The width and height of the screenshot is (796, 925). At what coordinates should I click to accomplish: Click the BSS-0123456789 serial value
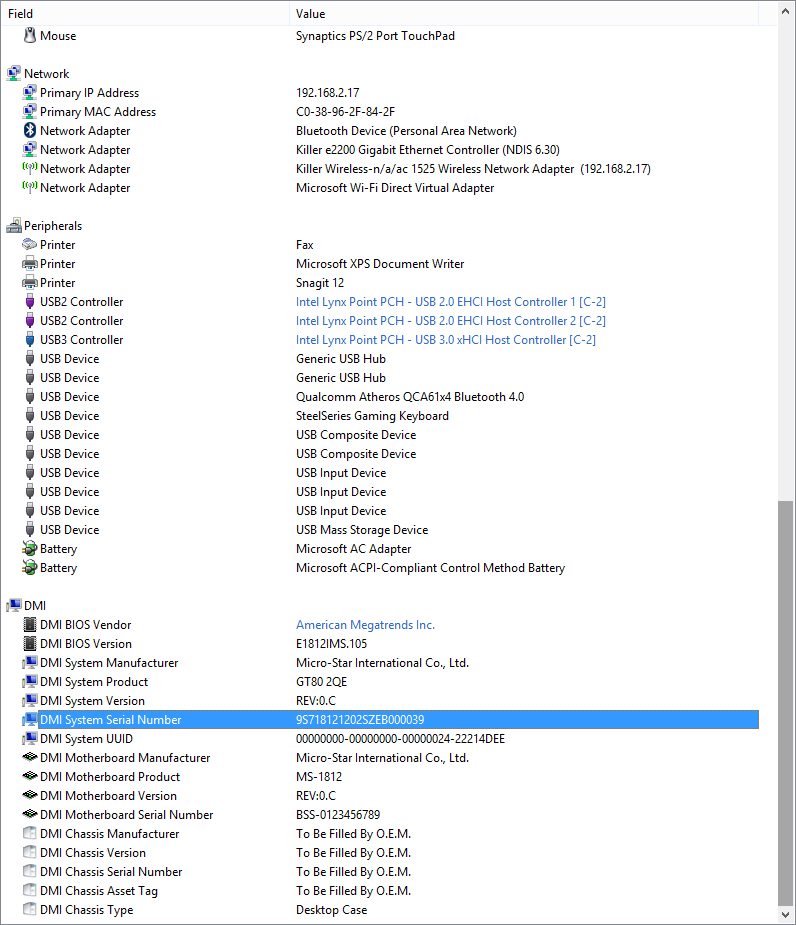[x=338, y=815]
